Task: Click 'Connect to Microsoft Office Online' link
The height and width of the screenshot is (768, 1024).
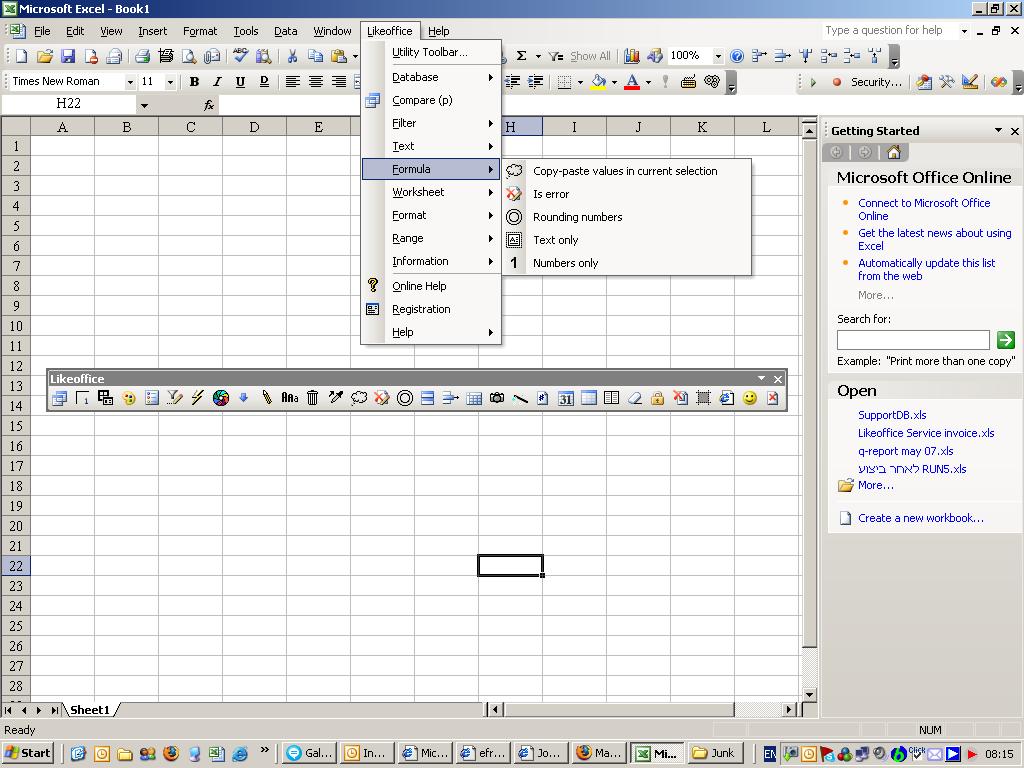Action: 924,210
